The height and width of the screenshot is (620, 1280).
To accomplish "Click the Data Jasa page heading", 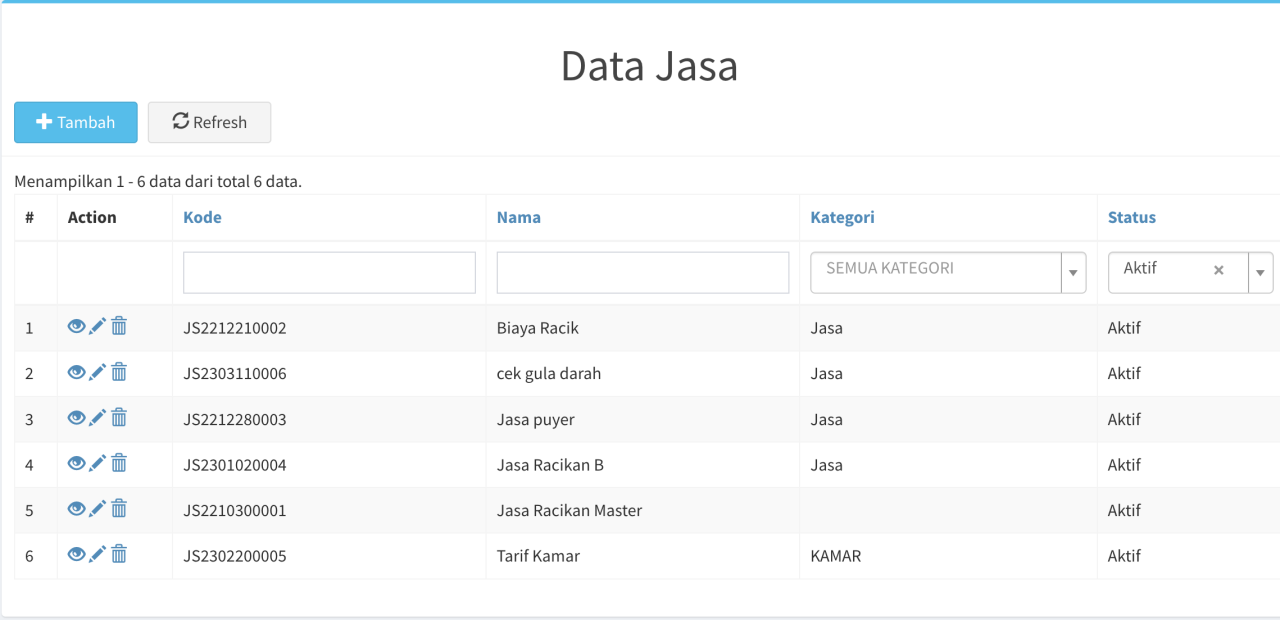I will click(x=649, y=66).
